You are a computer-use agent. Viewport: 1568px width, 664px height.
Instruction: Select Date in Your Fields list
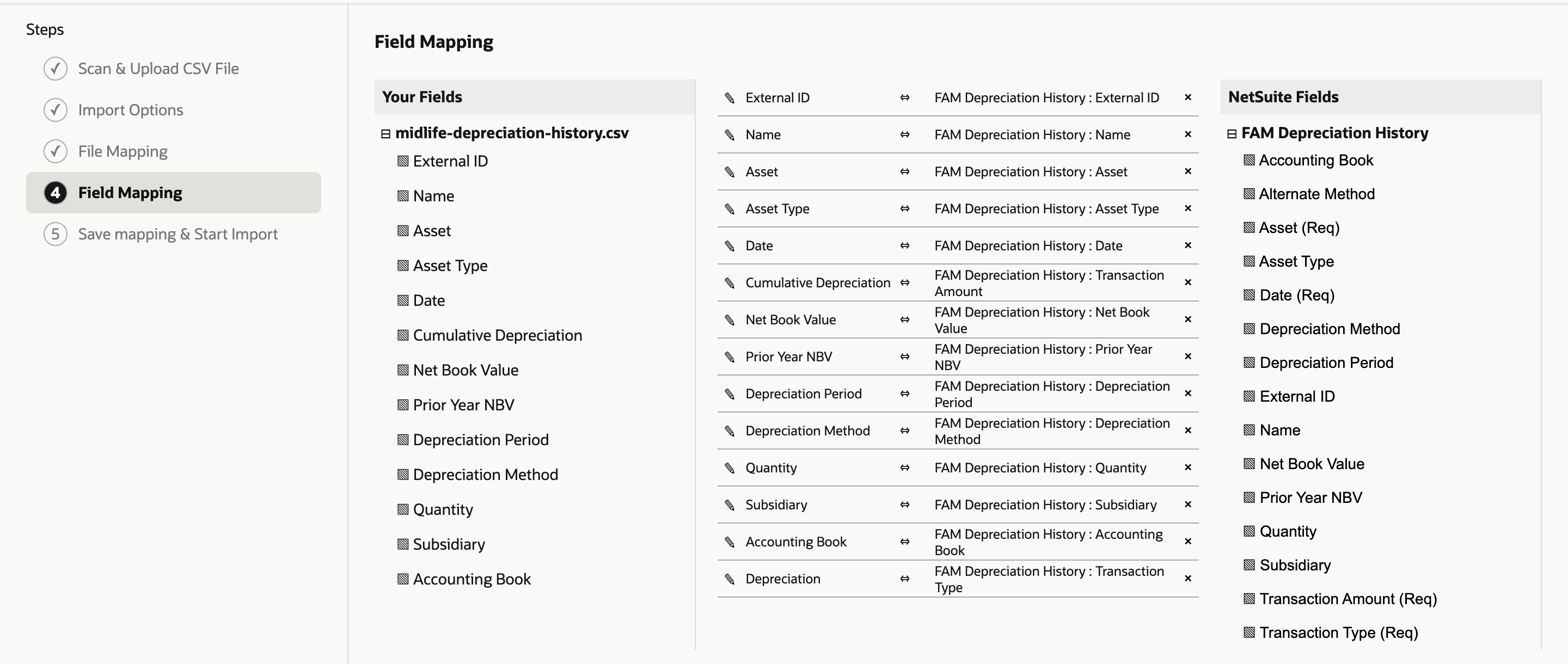pyautogui.click(x=428, y=300)
